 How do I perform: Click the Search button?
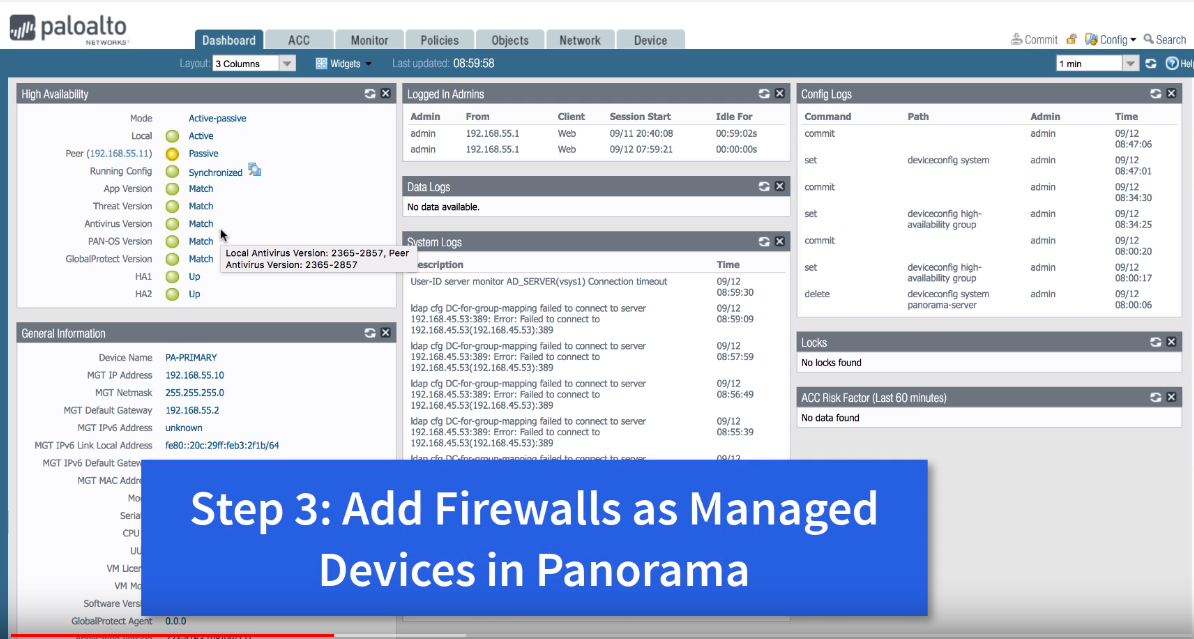click(x=1164, y=40)
